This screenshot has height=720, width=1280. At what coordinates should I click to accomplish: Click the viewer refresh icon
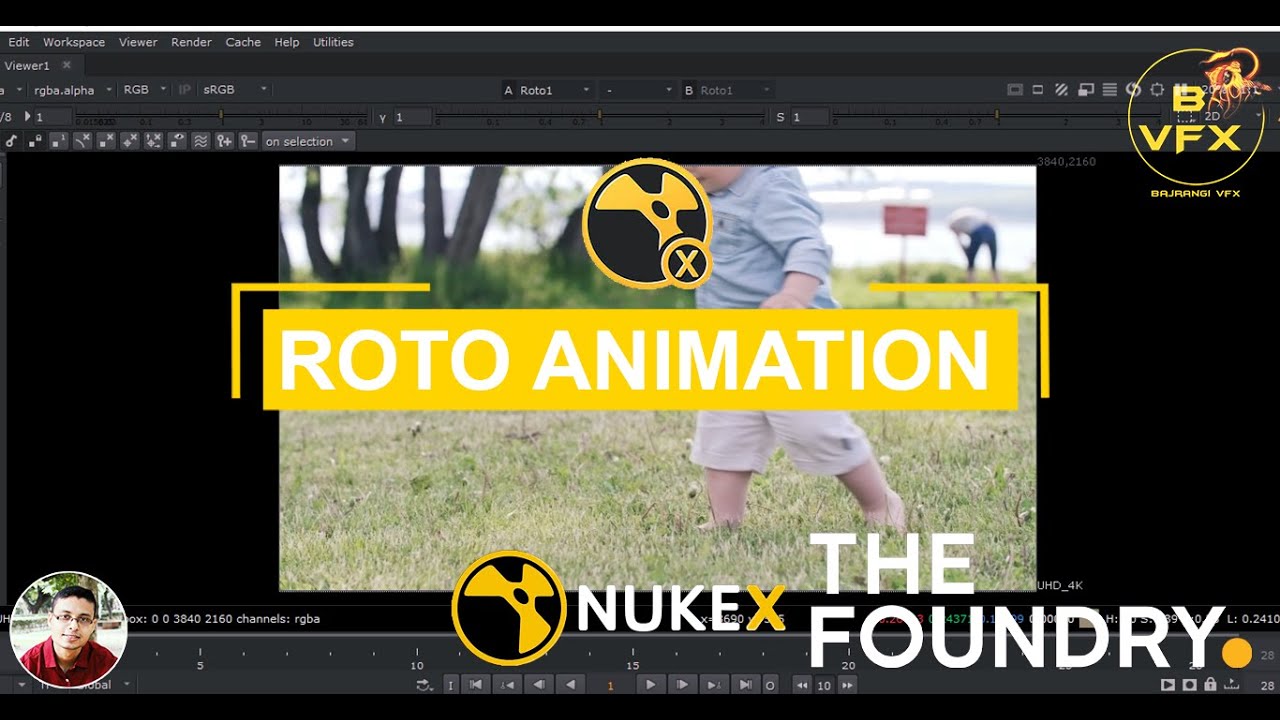tap(1134, 90)
